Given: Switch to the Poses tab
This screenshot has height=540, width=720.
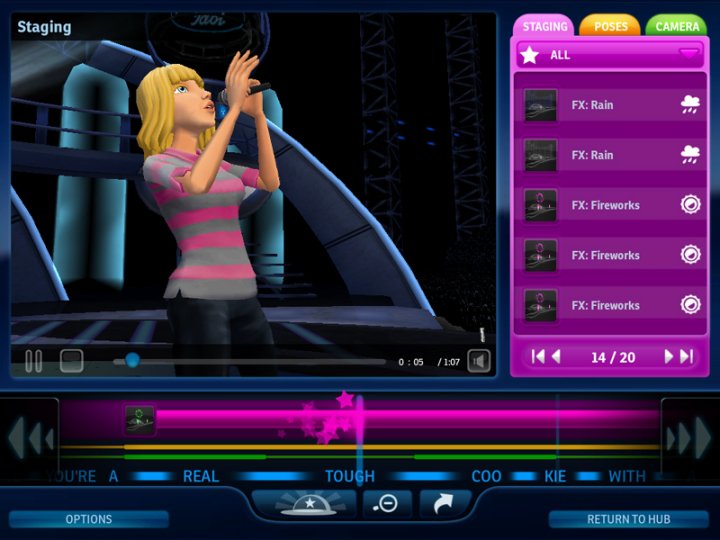Looking at the screenshot, I should pos(611,26).
